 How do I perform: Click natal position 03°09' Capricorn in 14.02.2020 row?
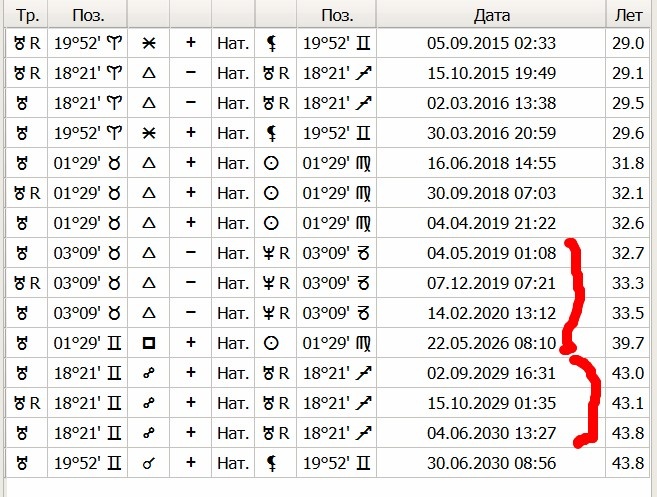pos(336,313)
